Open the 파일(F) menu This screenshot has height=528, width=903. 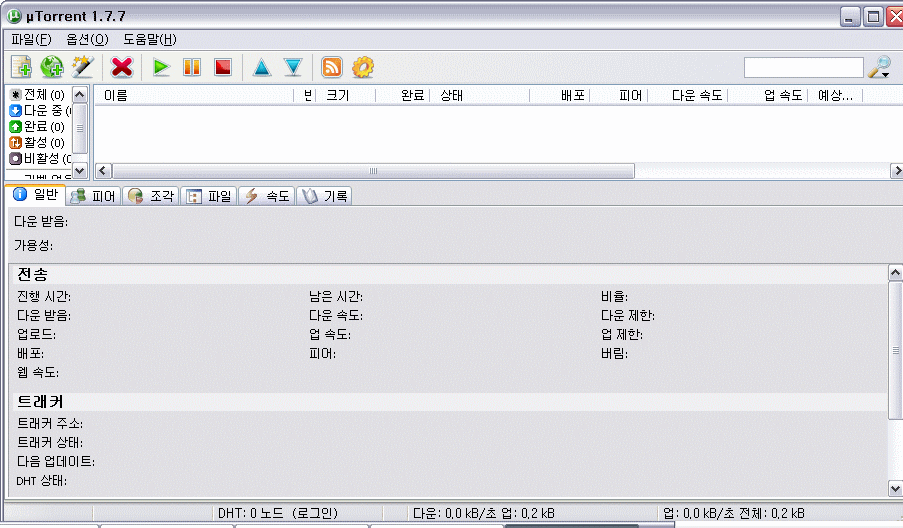(x=31, y=40)
